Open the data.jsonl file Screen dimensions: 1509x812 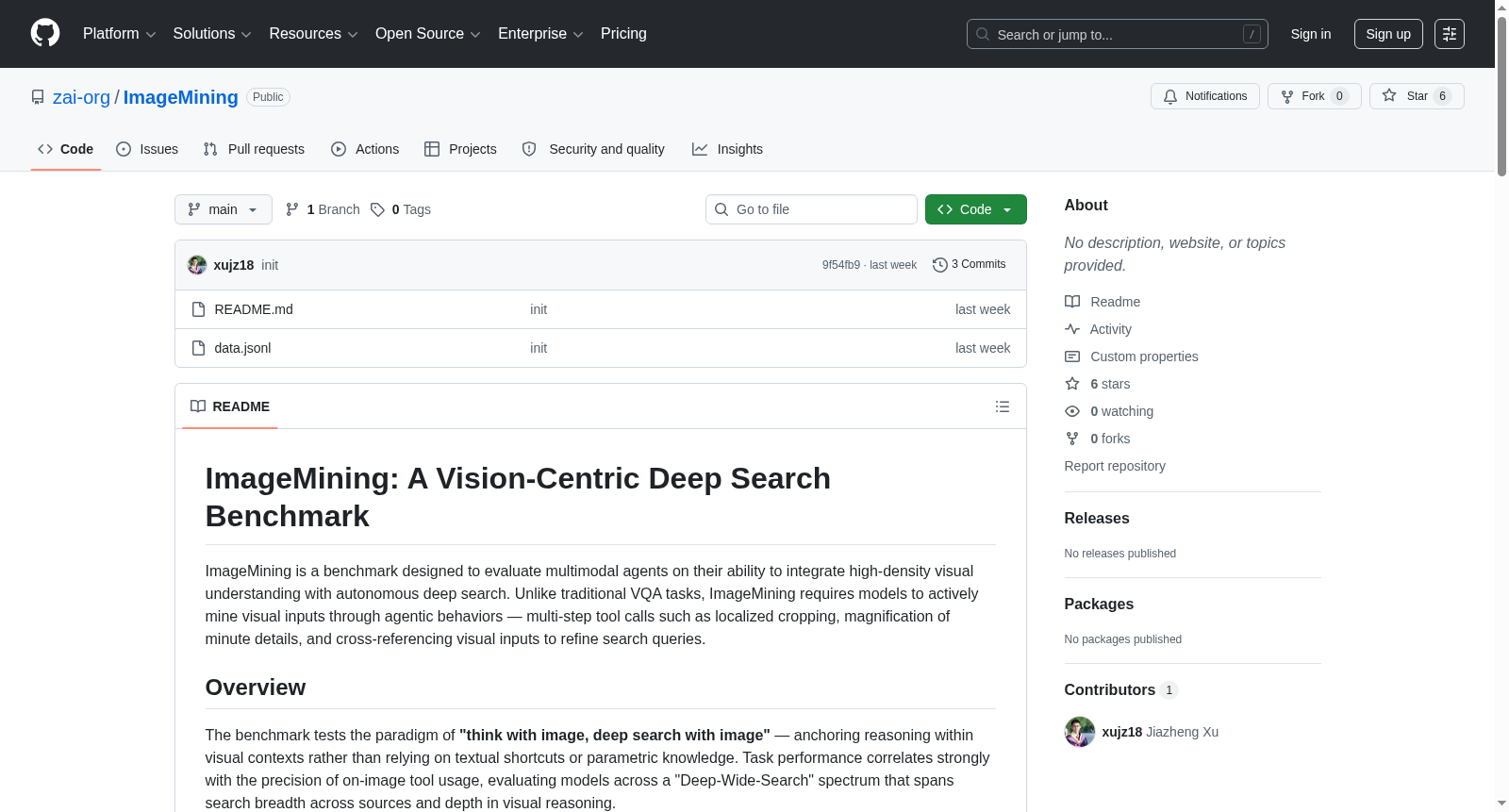(242, 348)
